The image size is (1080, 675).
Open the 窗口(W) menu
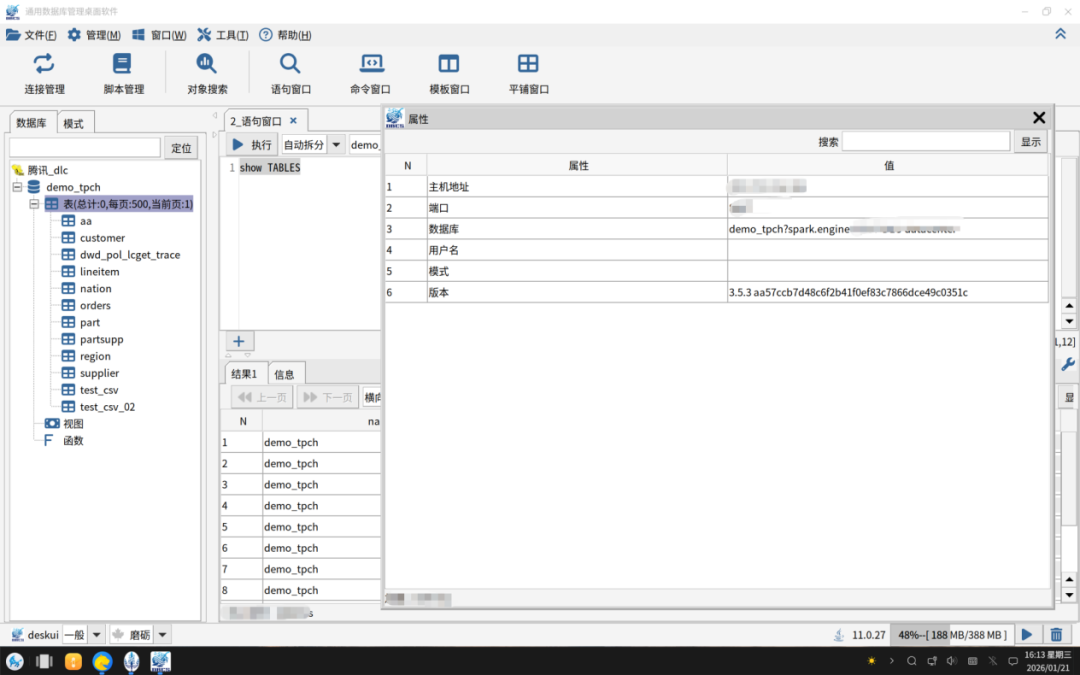159,34
